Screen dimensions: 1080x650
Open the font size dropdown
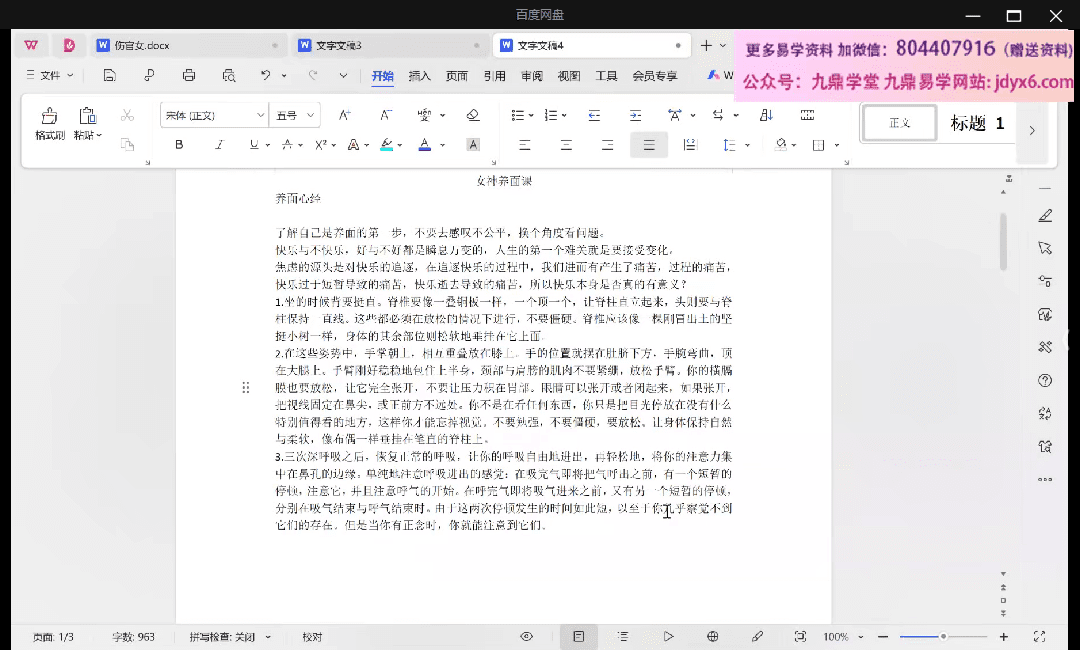click(x=312, y=116)
